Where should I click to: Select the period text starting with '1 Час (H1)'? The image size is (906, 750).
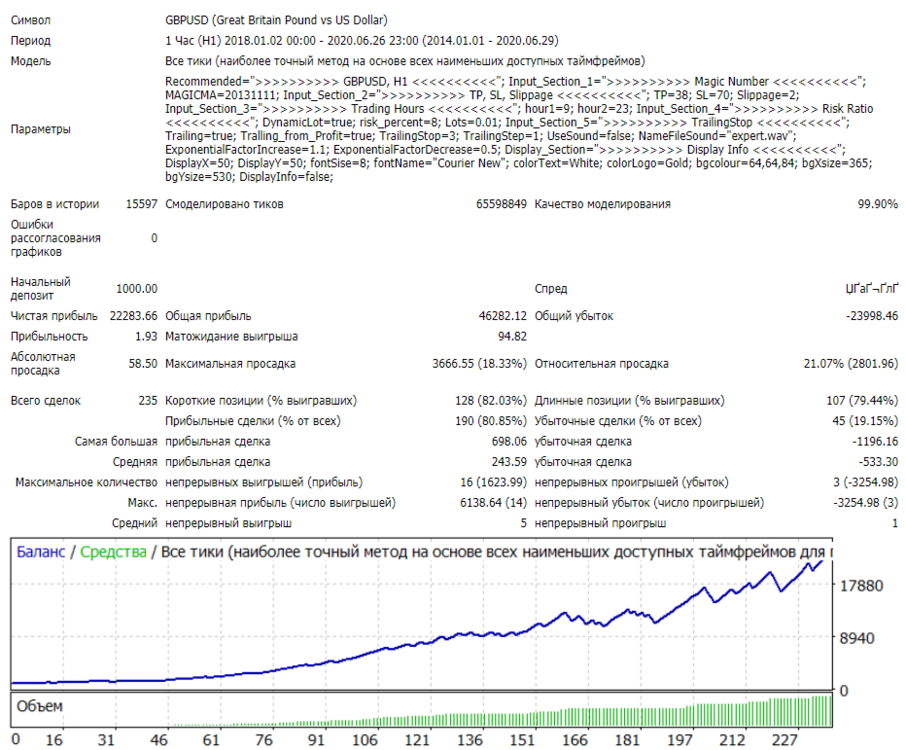click(362, 40)
